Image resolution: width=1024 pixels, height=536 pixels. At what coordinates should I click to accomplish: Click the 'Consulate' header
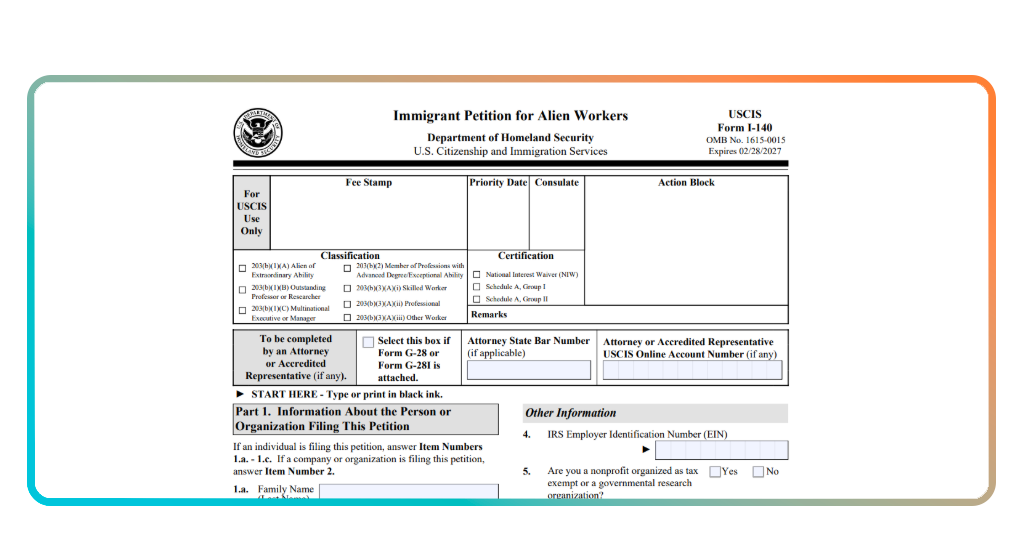point(557,183)
